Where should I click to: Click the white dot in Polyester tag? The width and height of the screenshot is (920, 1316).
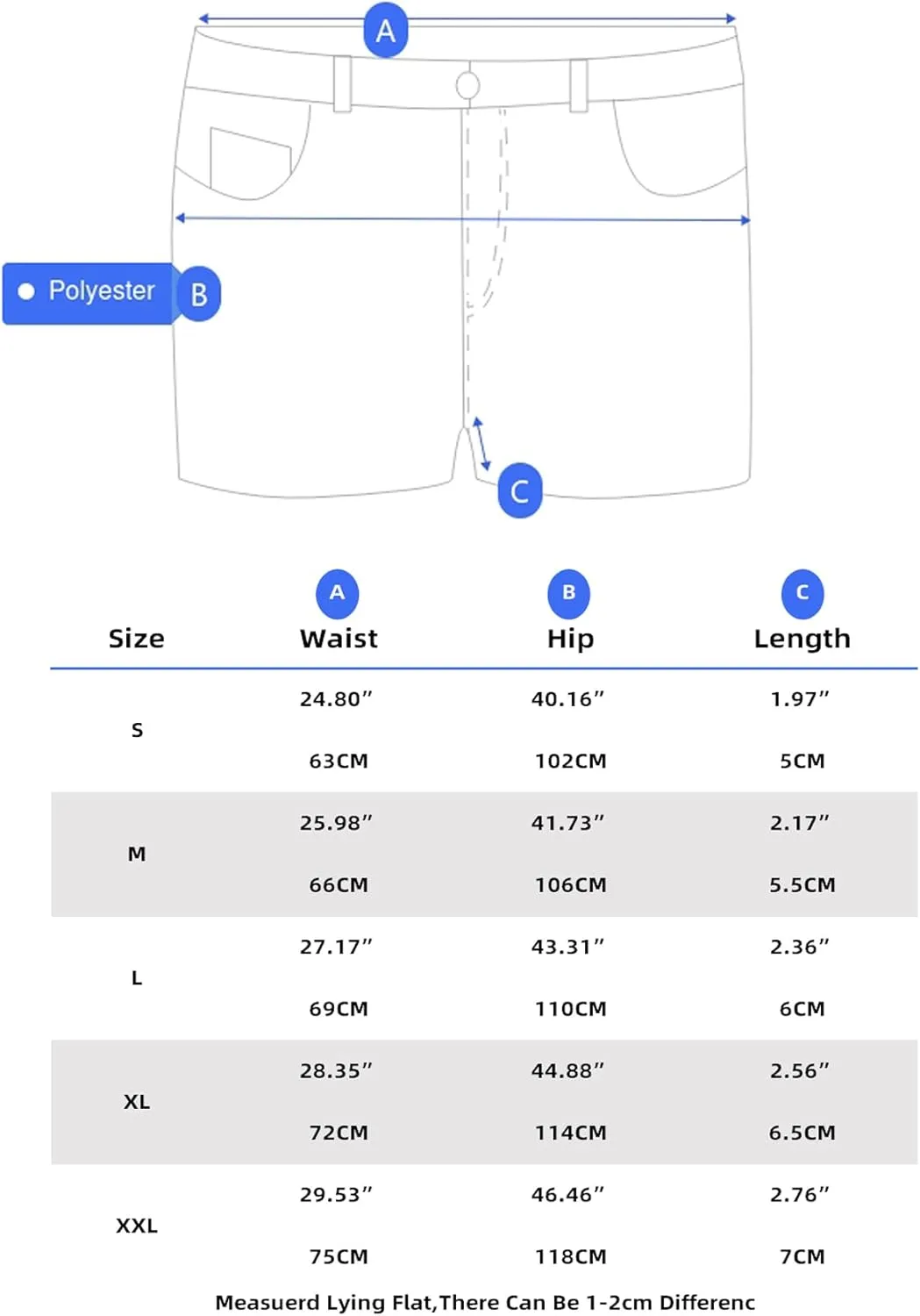[26, 291]
